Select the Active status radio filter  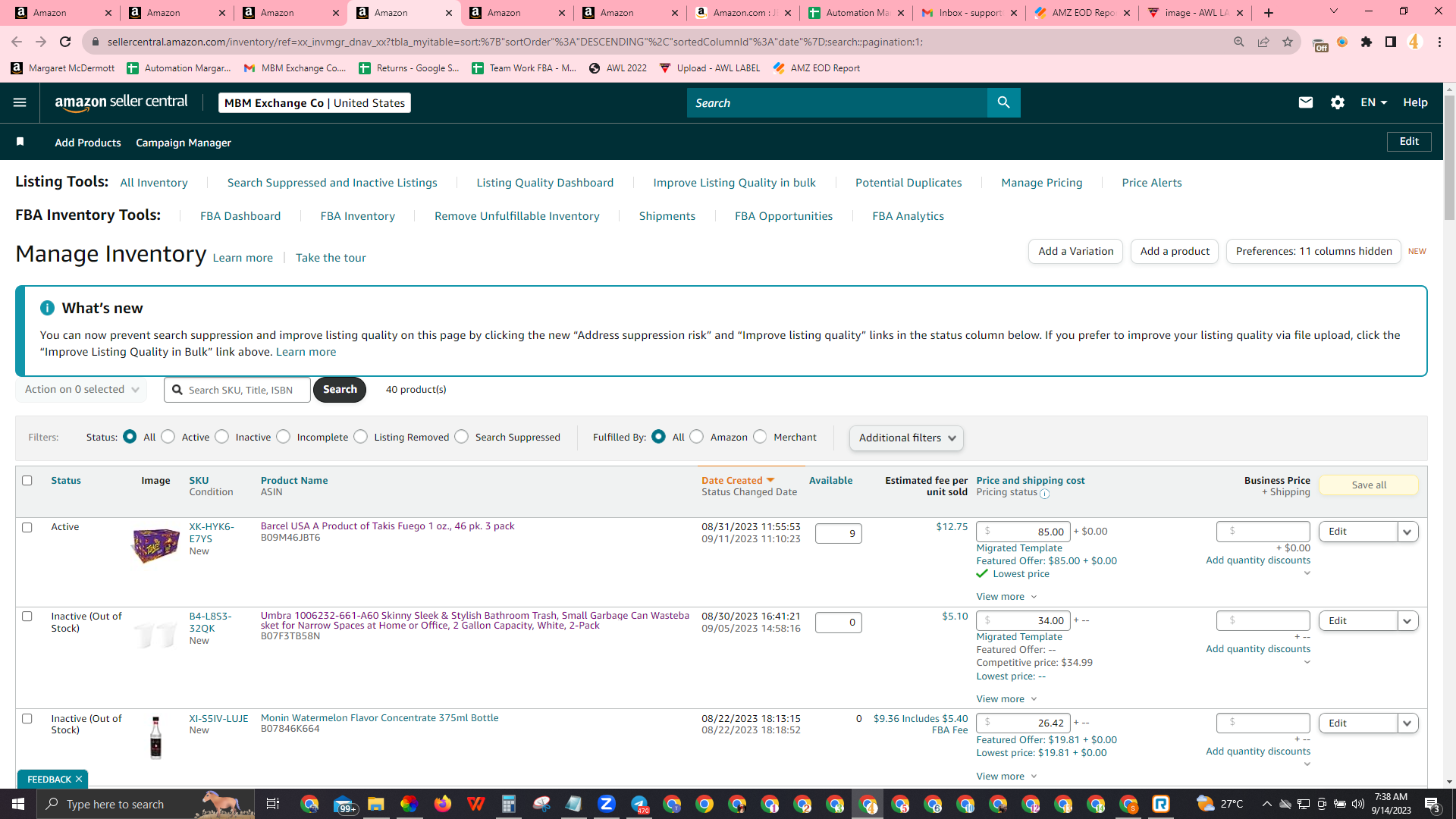click(168, 437)
